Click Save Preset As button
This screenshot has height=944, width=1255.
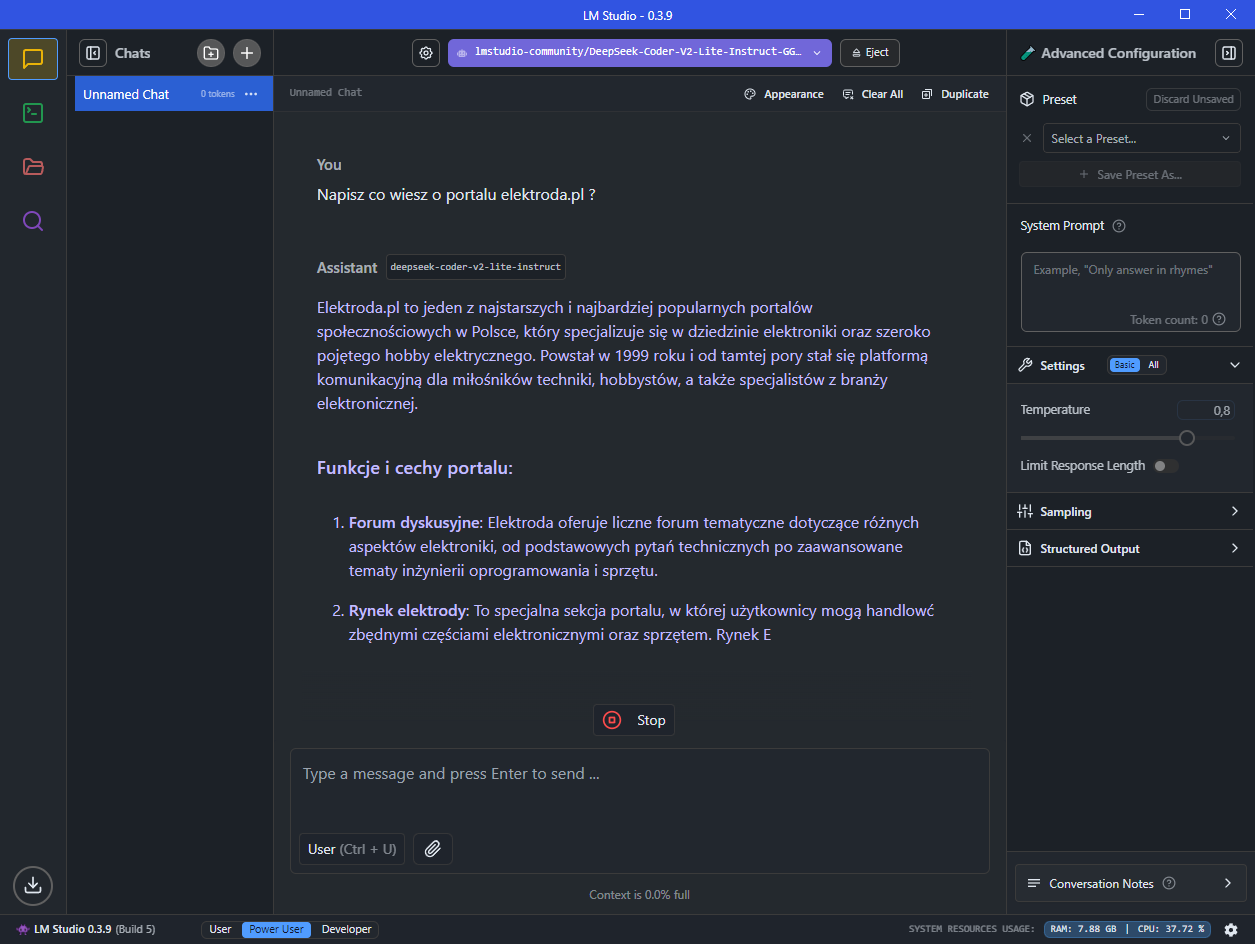pyautogui.click(x=1130, y=174)
